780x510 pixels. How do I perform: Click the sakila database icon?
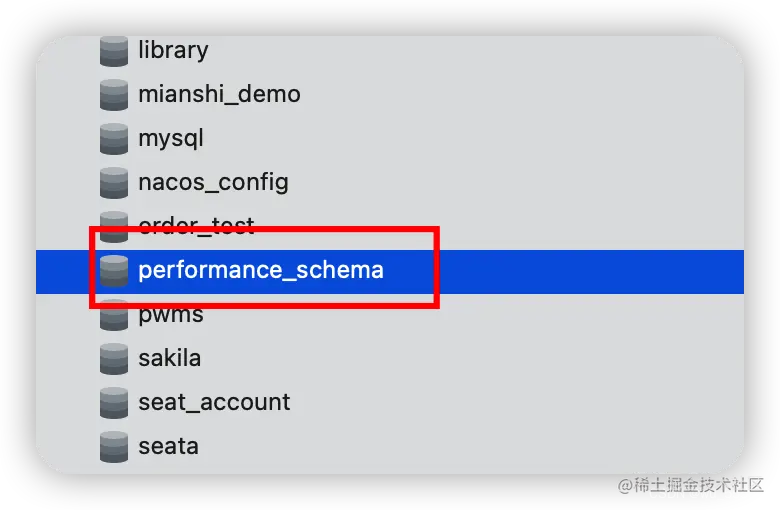click(114, 359)
